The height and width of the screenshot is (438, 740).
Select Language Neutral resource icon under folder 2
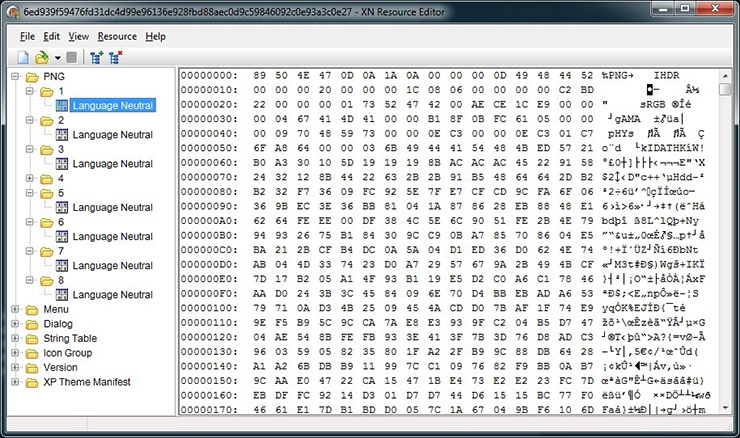(x=62, y=135)
